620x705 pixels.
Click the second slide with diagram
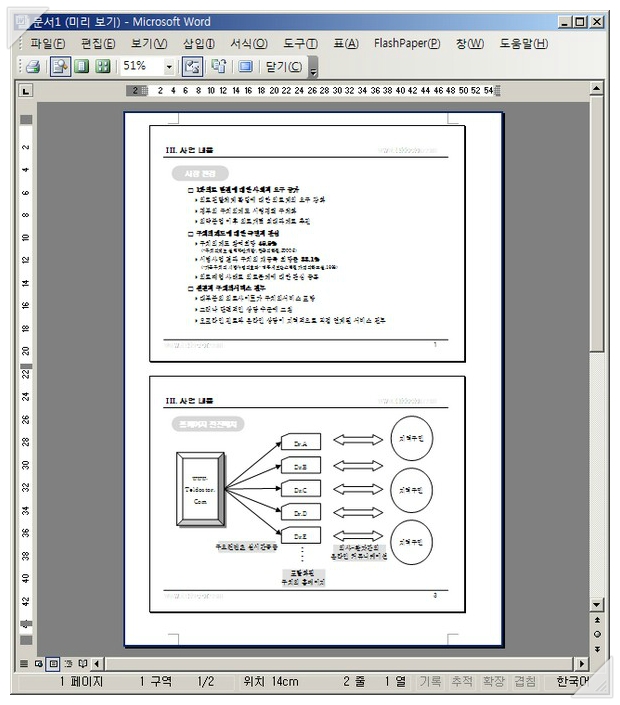tap(308, 495)
